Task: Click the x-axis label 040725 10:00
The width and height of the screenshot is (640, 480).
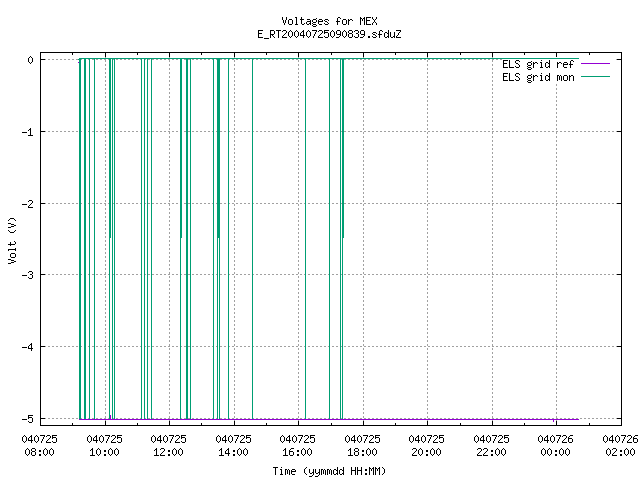Action: 104,446
